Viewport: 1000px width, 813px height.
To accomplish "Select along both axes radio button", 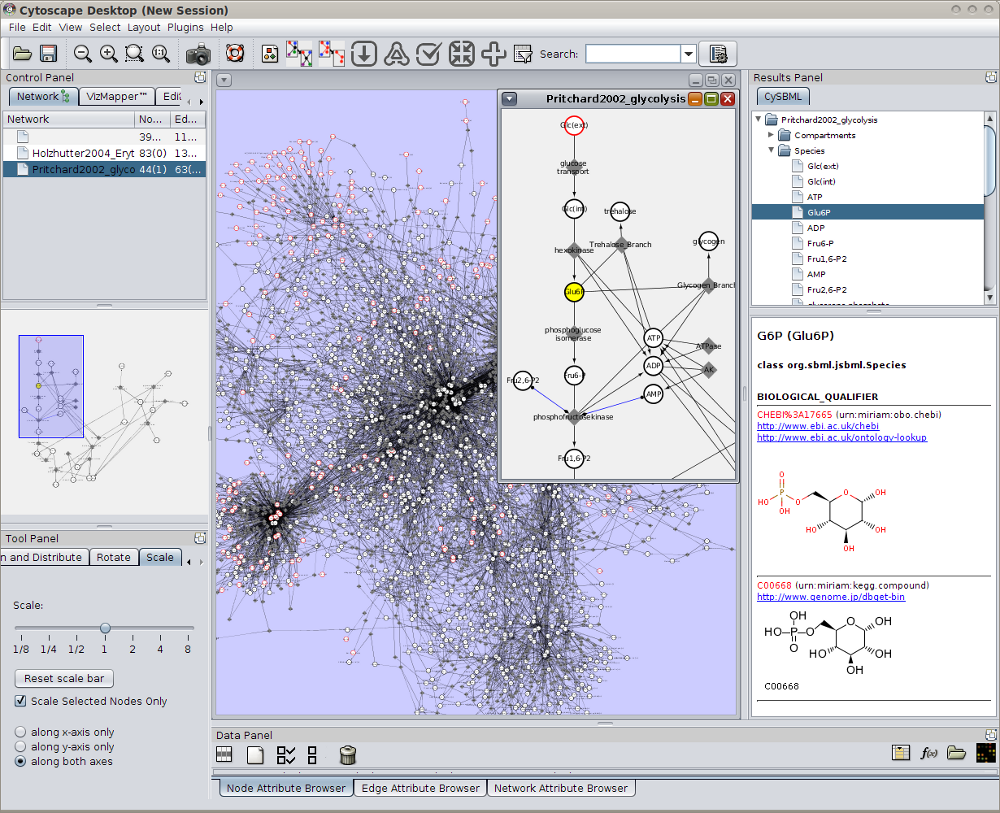I will point(20,761).
